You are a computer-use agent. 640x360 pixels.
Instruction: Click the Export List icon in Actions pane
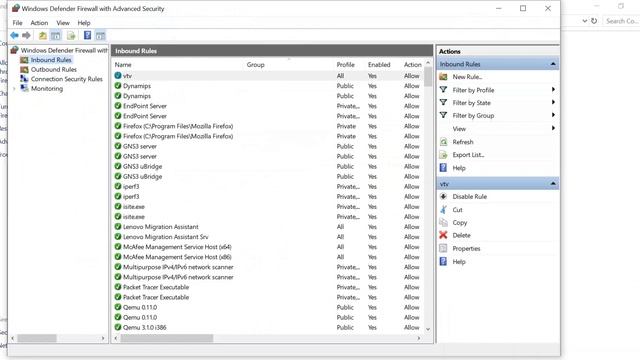point(443,155)
